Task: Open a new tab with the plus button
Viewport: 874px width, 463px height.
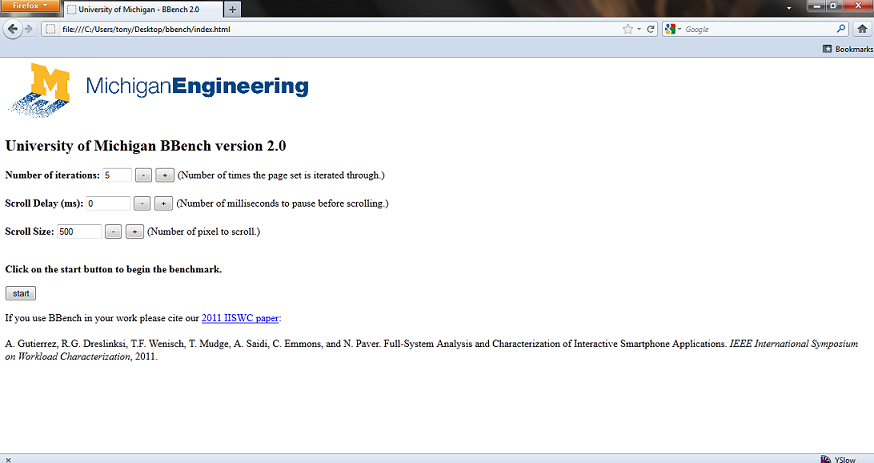Action: click(x=232, y=9)
